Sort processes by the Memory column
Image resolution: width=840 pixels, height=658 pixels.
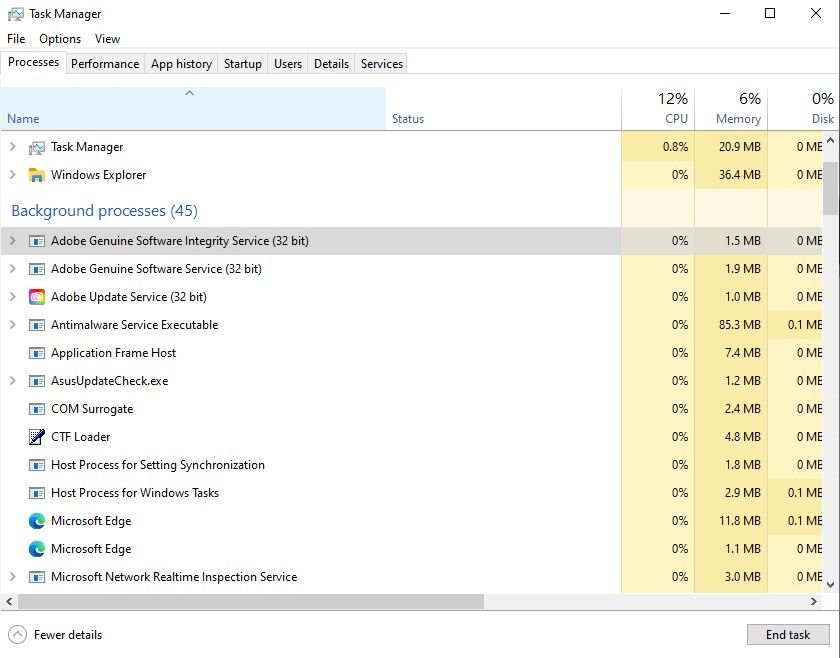coord(731,108)
